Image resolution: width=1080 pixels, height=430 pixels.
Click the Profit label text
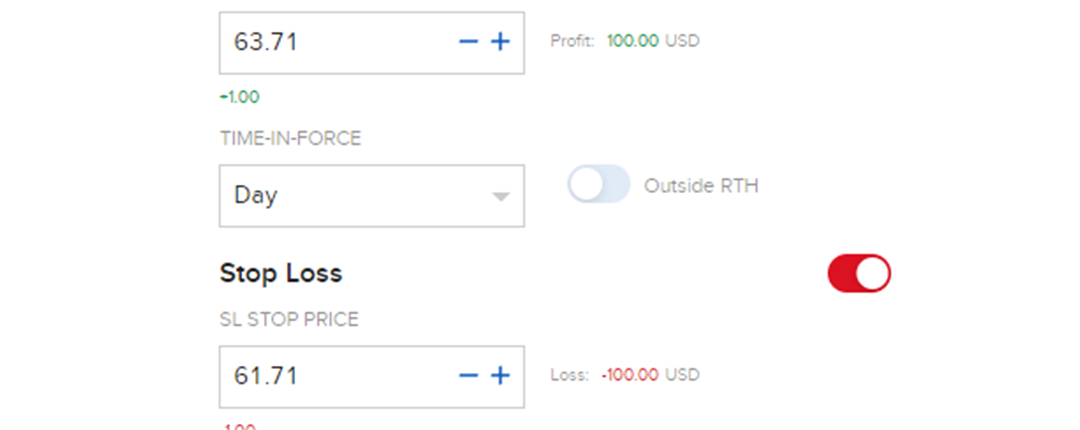click(572, 42)
